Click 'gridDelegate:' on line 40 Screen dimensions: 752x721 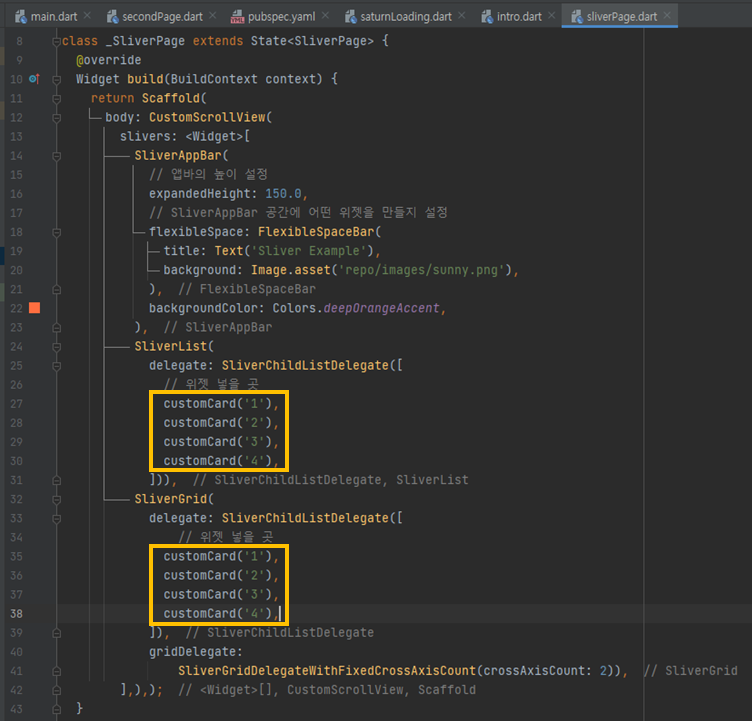(x=196, y=651)
